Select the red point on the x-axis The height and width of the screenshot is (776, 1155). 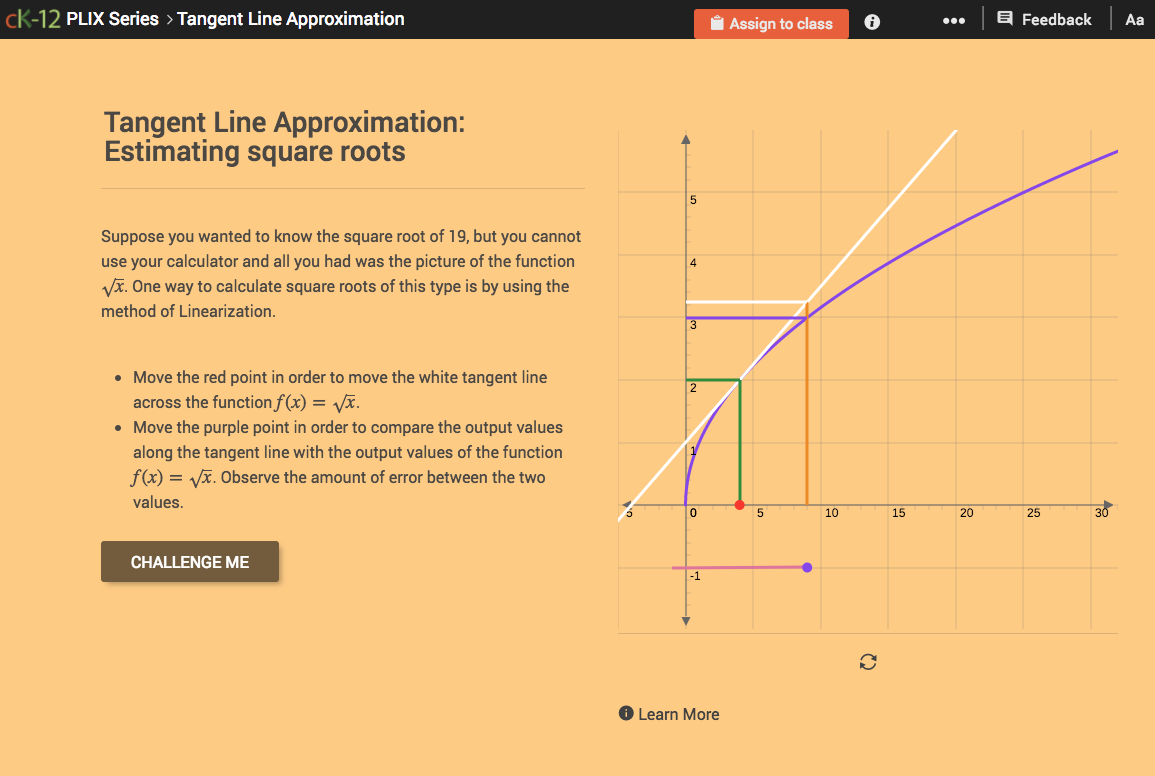[740, 506]
